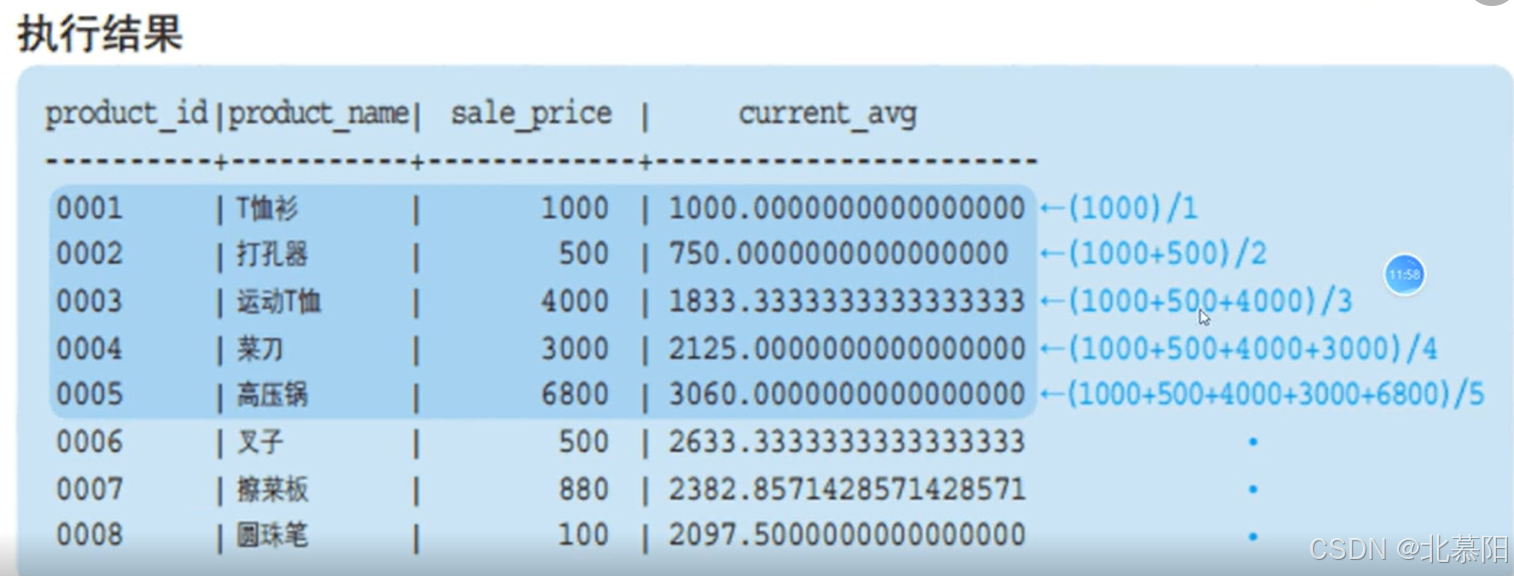The height and width of the screenshot is (576, 1514).
Task: Click average value 2097.5000000000000000
Action: 847,535
